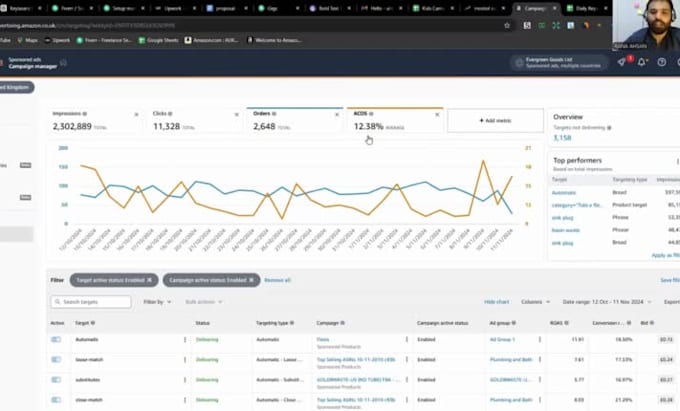Screen dimensions: 680x411
Task: Click Remove all filters link
Action: (278, 280)
